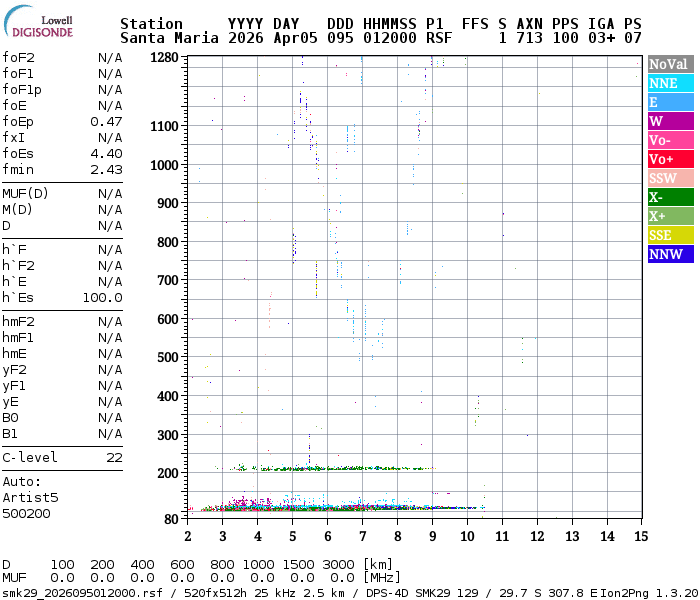The image size is (700, 600).
Task: Click the purple W legend swatch
Action: [671, 121]
